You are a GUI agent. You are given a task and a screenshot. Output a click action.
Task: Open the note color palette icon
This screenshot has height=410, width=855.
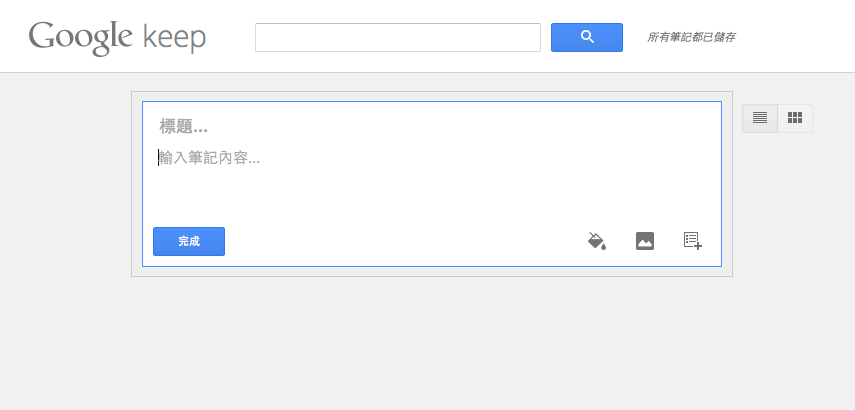point(597,240)
